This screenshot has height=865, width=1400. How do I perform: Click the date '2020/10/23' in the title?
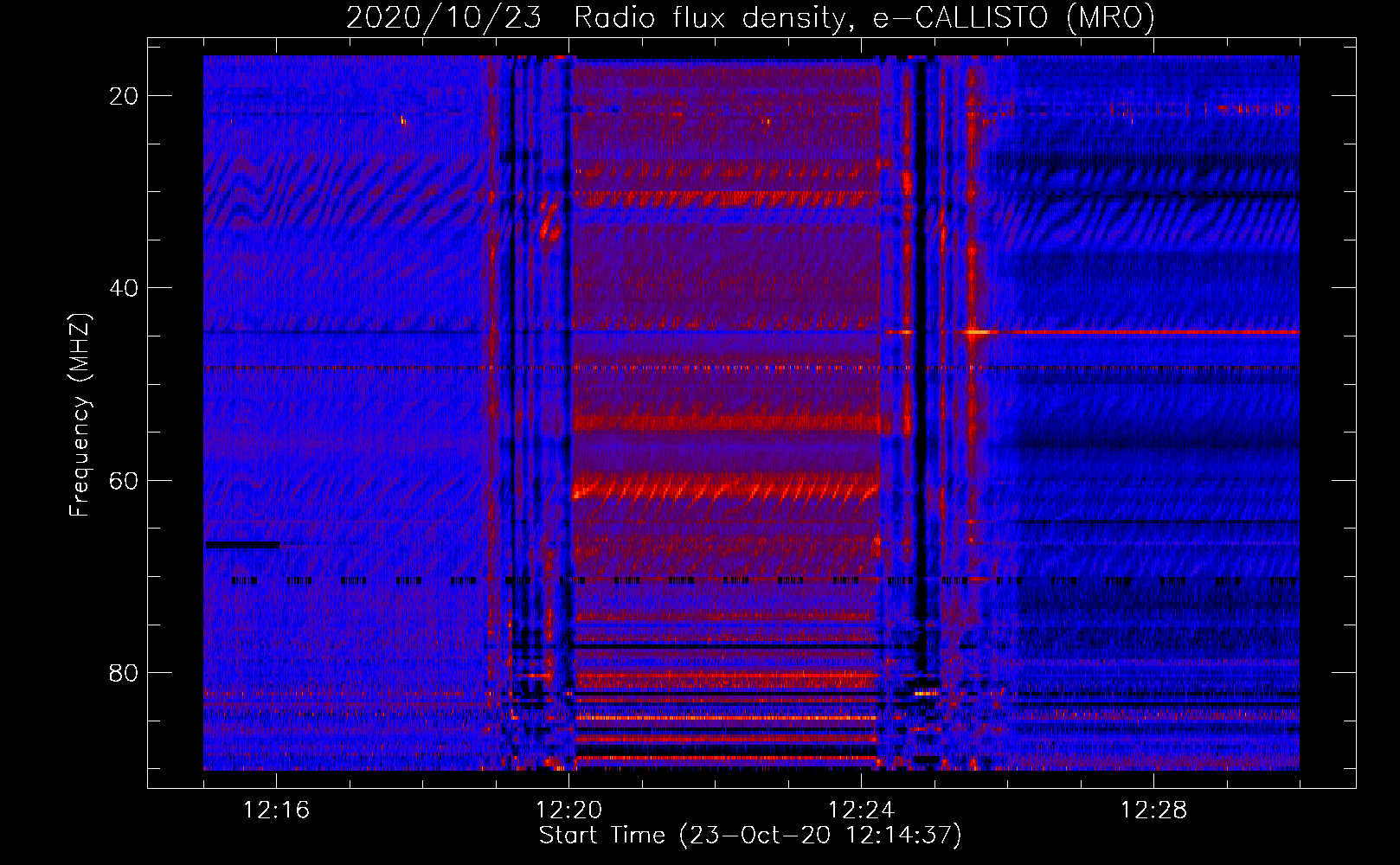point(444,17)
